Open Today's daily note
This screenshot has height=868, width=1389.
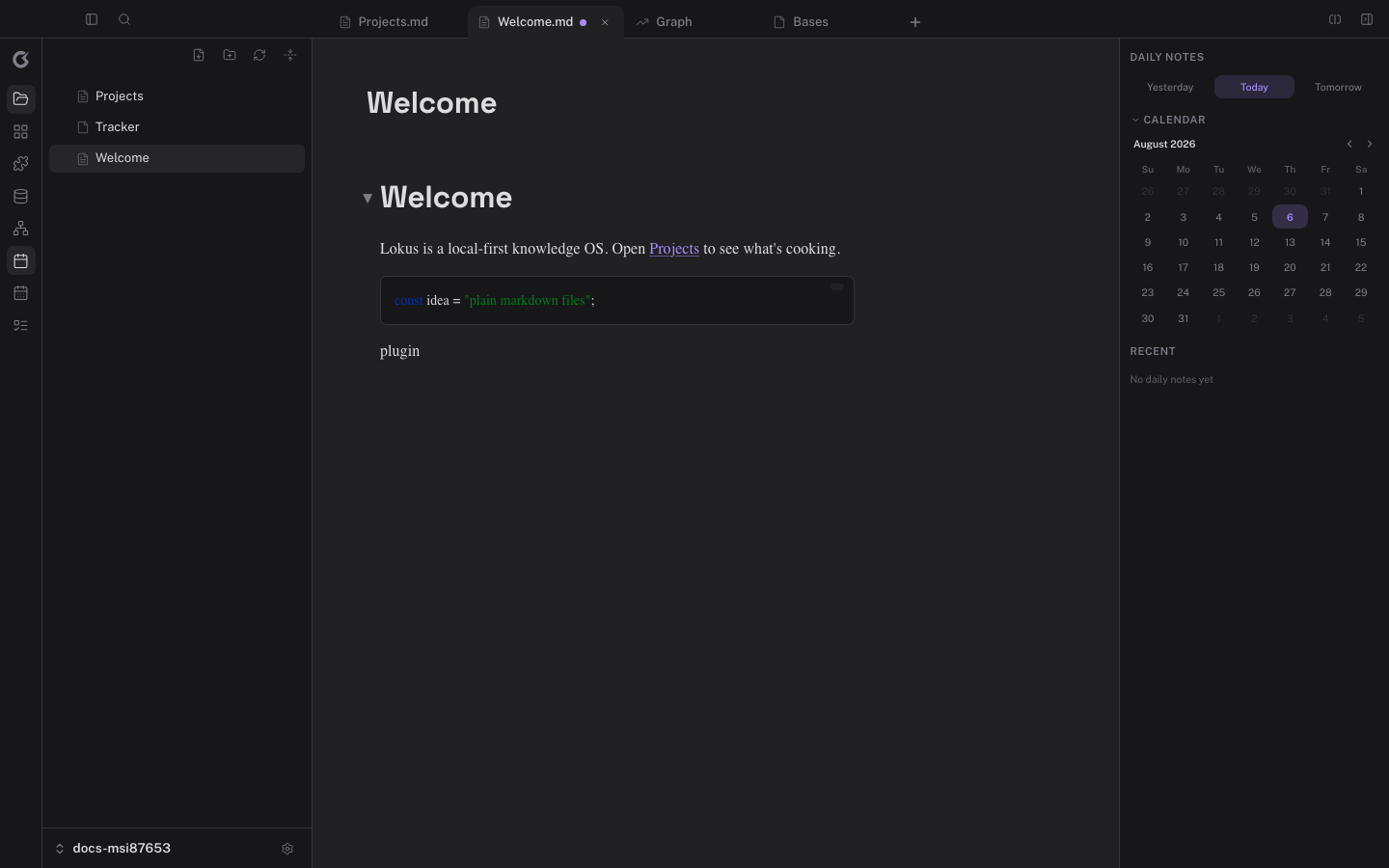[x=1254, y=87]
